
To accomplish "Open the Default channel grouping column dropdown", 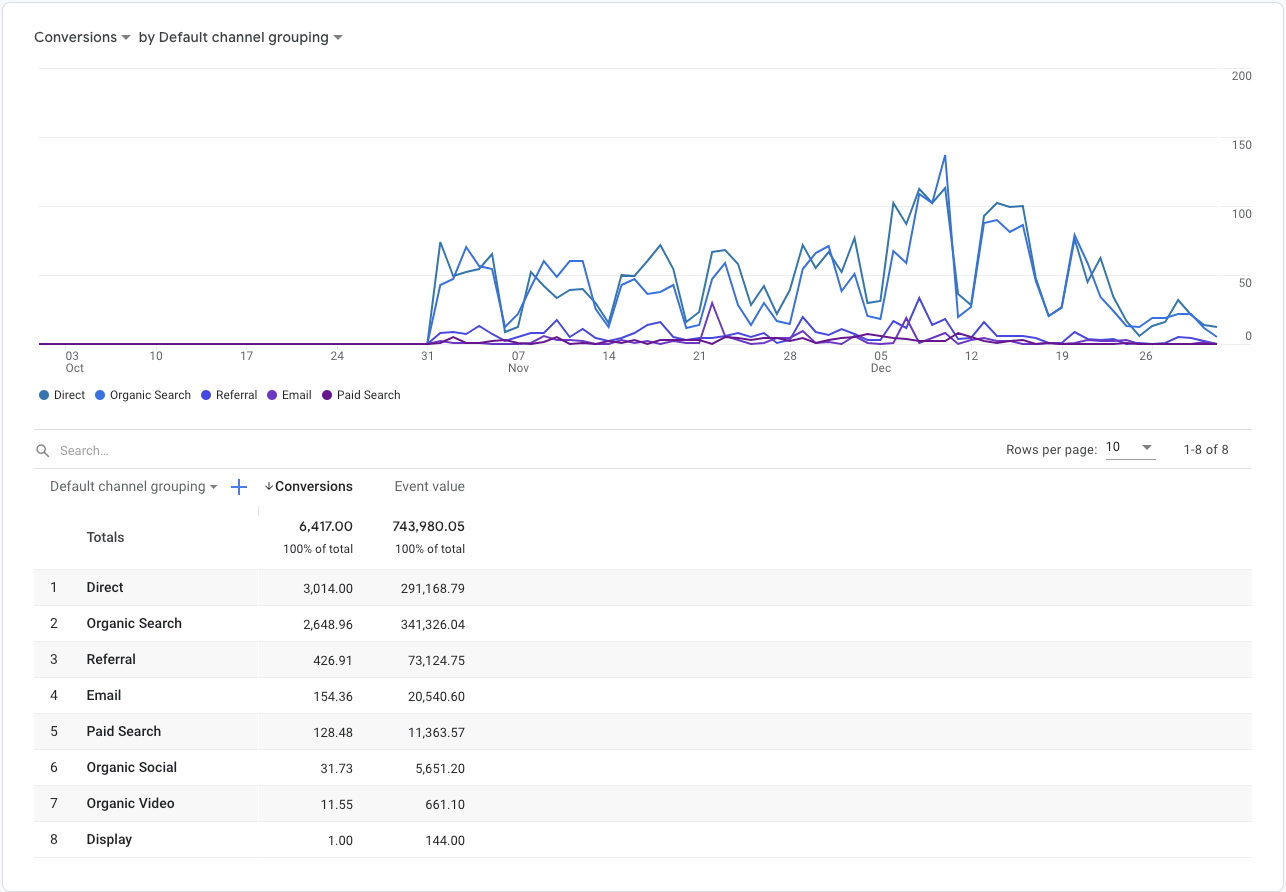I will 132,486.
